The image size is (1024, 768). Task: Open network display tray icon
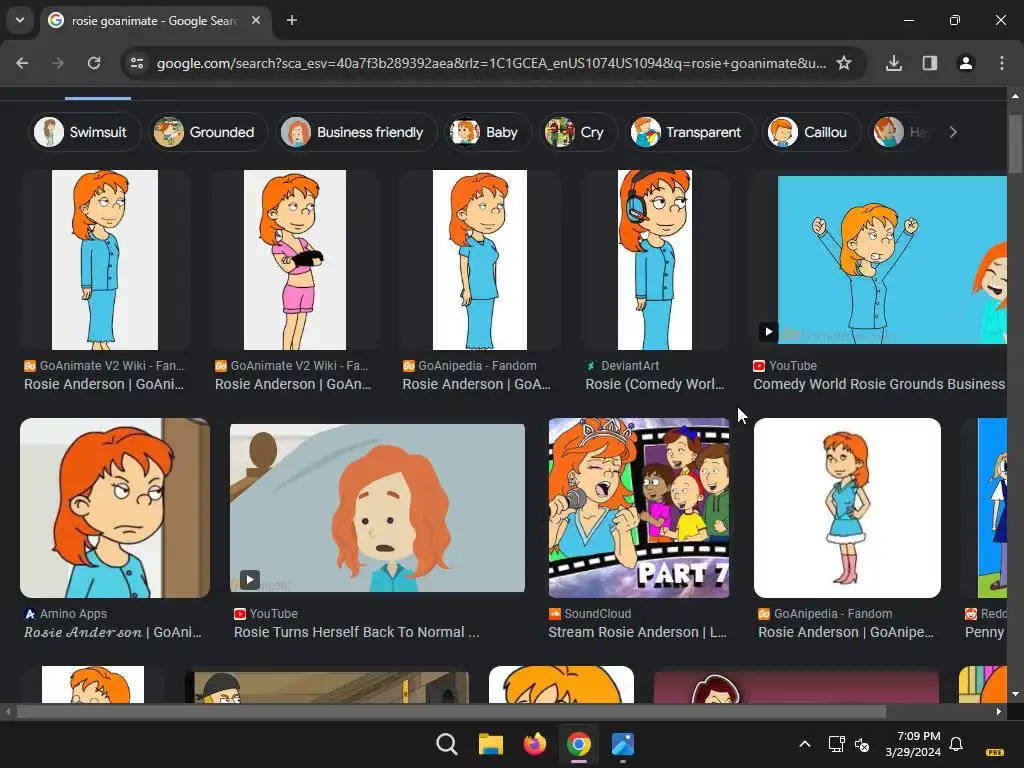(x=836, y=744)
